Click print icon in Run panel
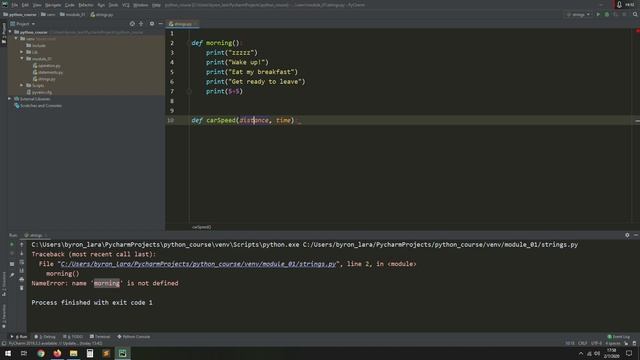Viewport: 640px width, 360px height. click(x=22, y=279)
